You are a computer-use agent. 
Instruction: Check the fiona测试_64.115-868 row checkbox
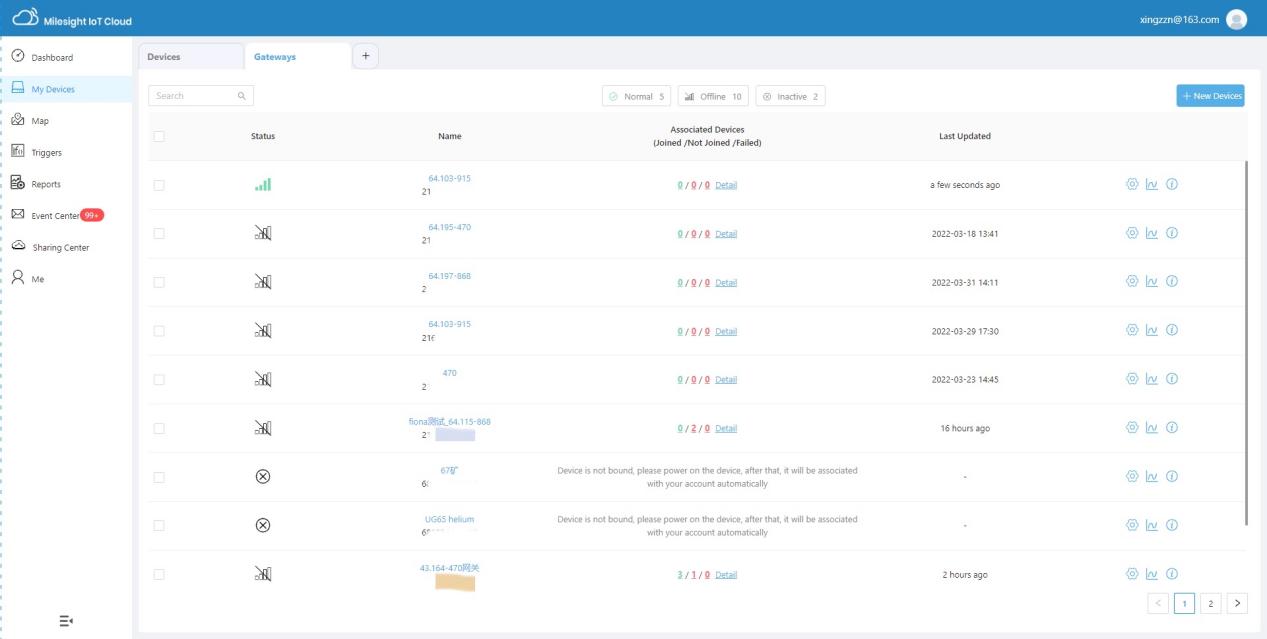coord(159,429)
